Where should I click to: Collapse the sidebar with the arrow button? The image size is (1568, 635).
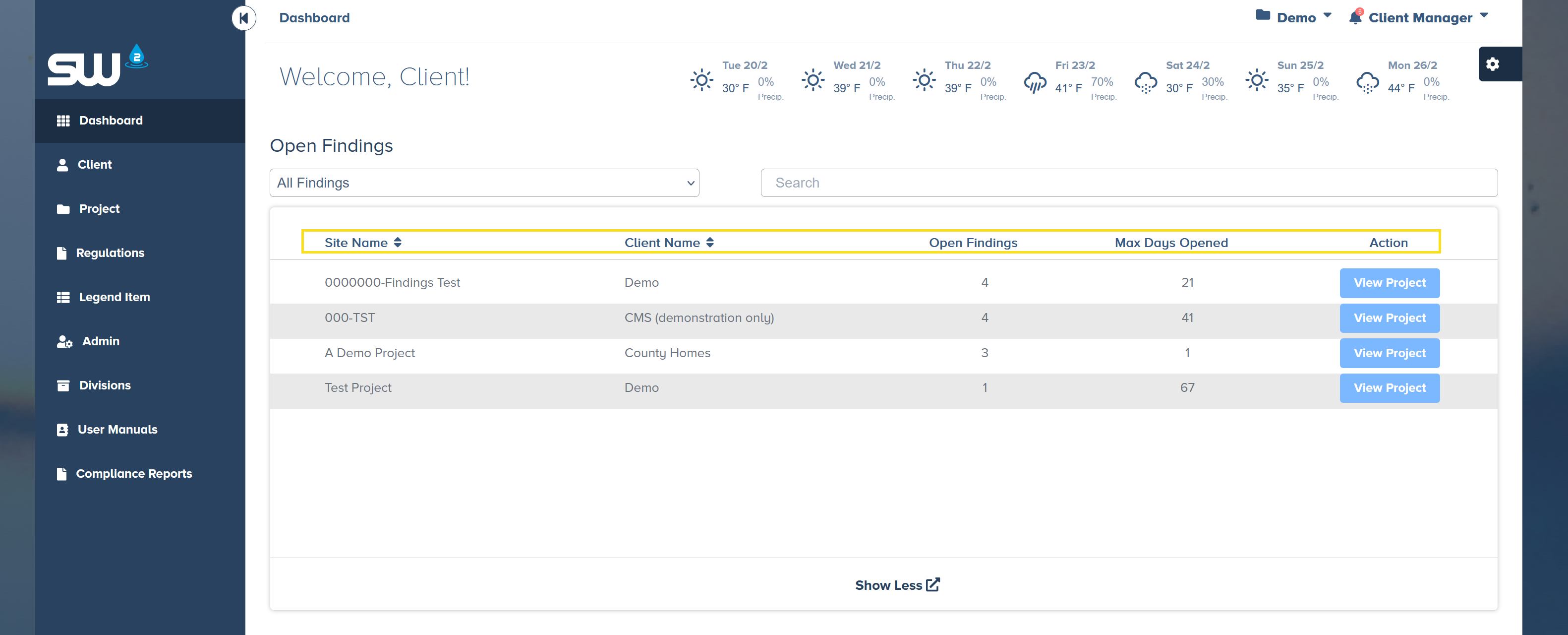coord(243,18)
